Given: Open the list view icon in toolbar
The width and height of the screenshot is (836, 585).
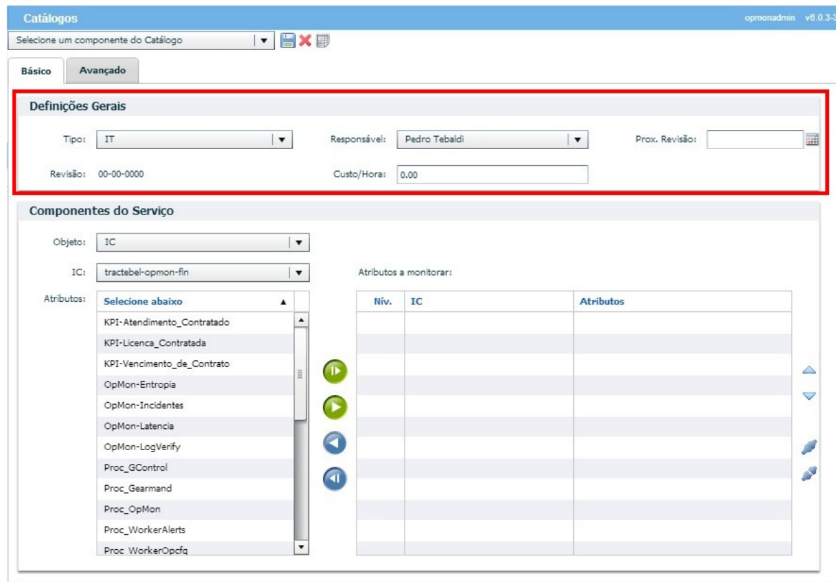Looking at the screenshot, I should (x=322, y=41).
